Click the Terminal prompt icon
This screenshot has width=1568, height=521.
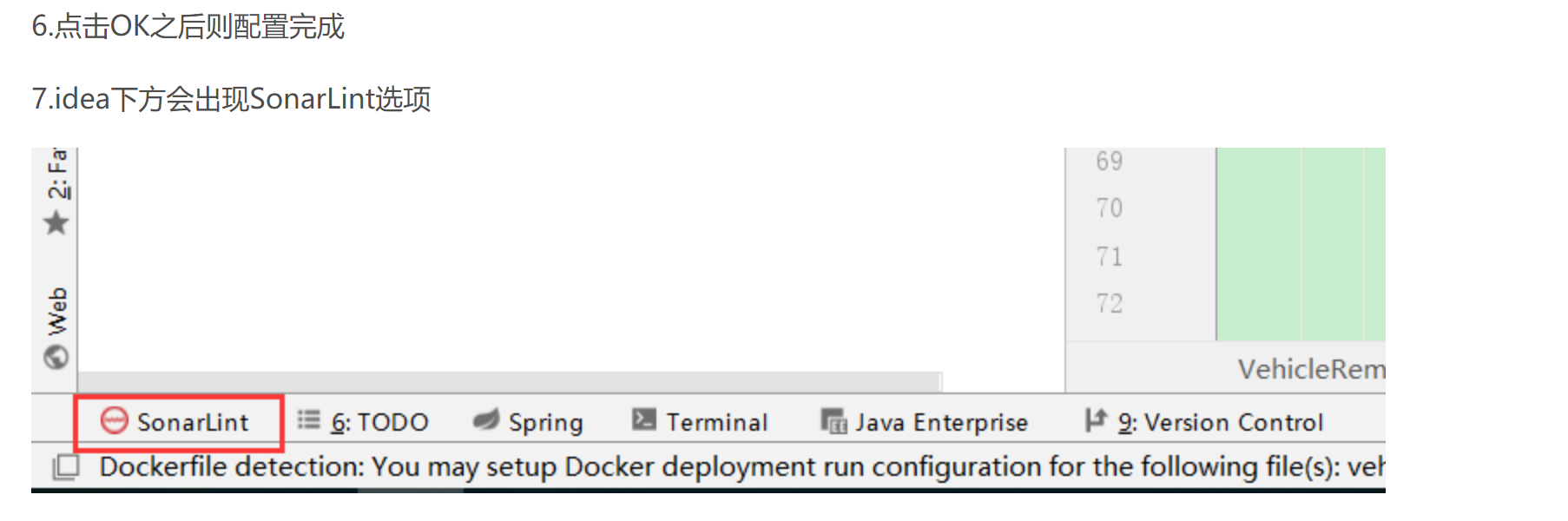coord(644,420)
